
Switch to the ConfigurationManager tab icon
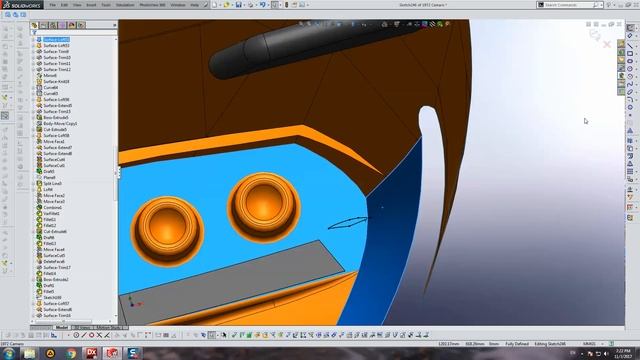[x=53, y=25]
